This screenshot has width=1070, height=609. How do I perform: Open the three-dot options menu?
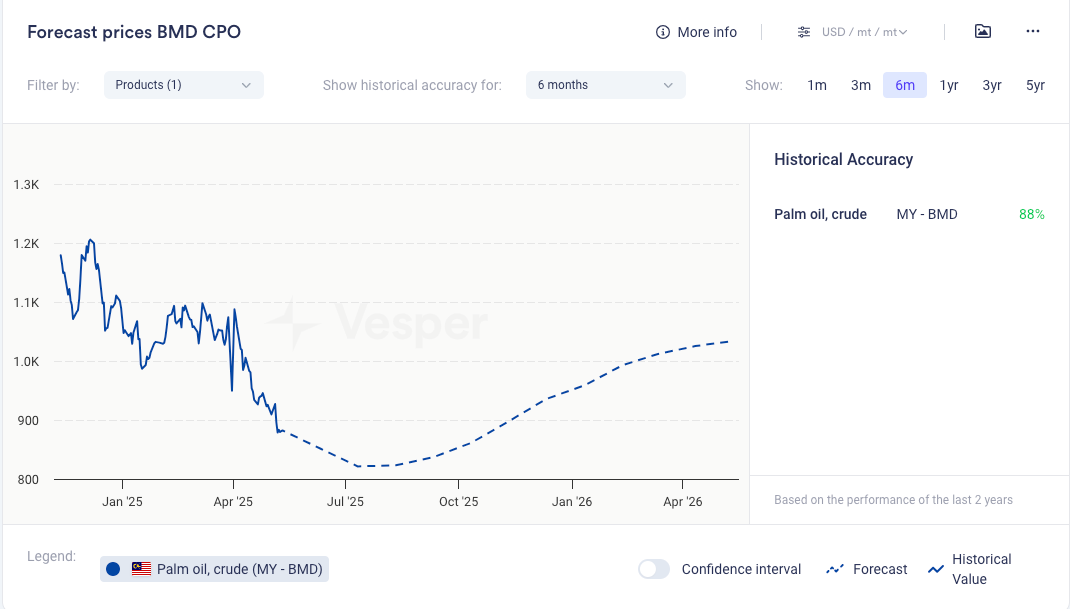1033,31
